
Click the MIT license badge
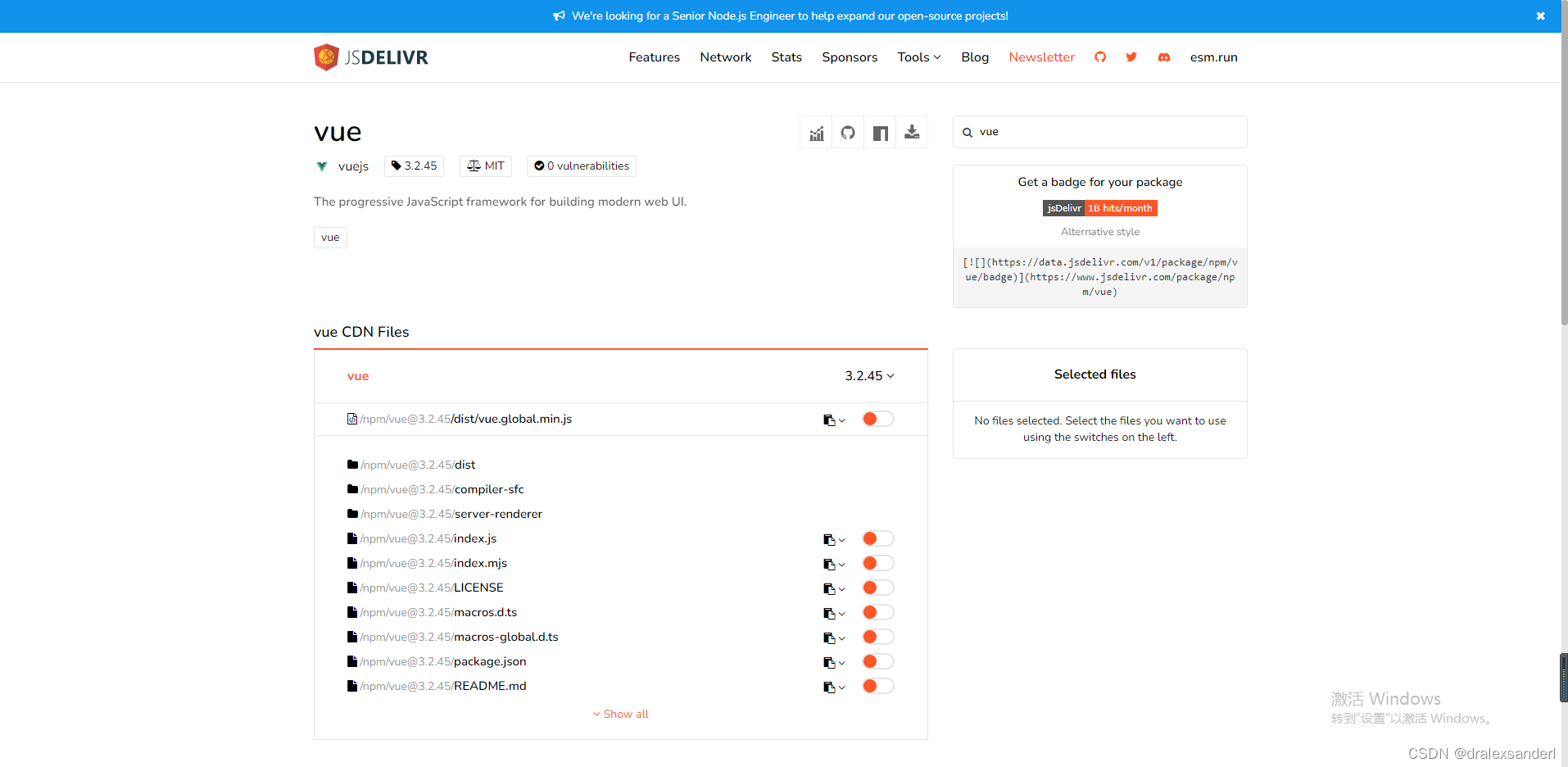486,166
